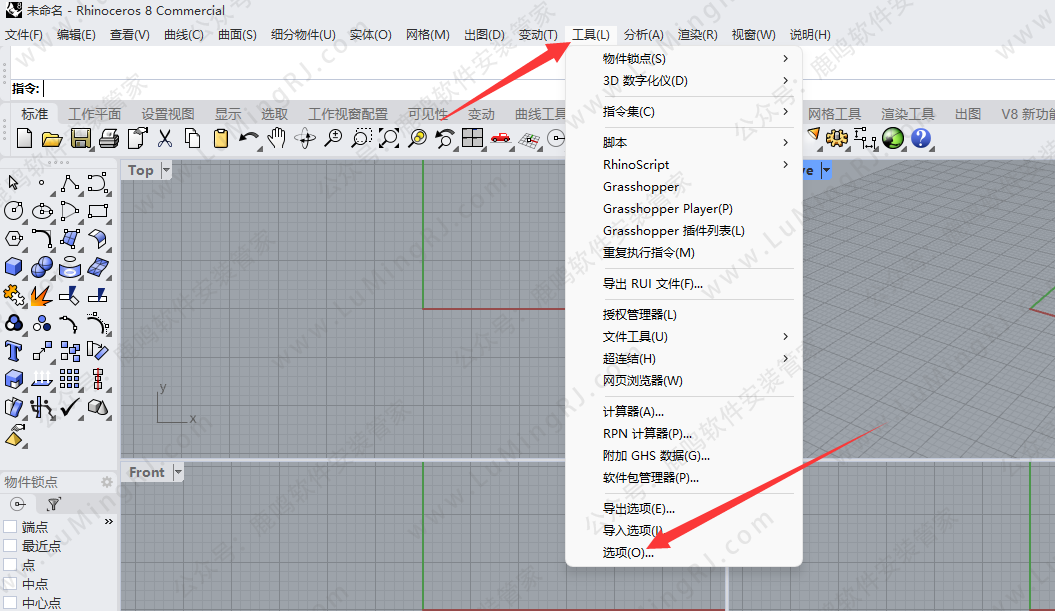Enable the 端点 osnap checkbox
The height and width of the screenshot is (611, 1055).
[10, 527]
